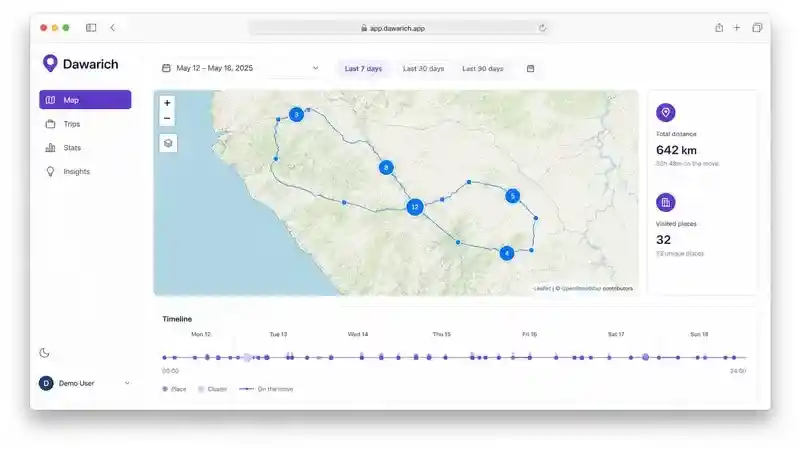Image resolution: width=800 pixels, height=450 pixels.
Task: Click the Thu 15 timeline day label
Action: pyautogui.click(x=442, y=334)
